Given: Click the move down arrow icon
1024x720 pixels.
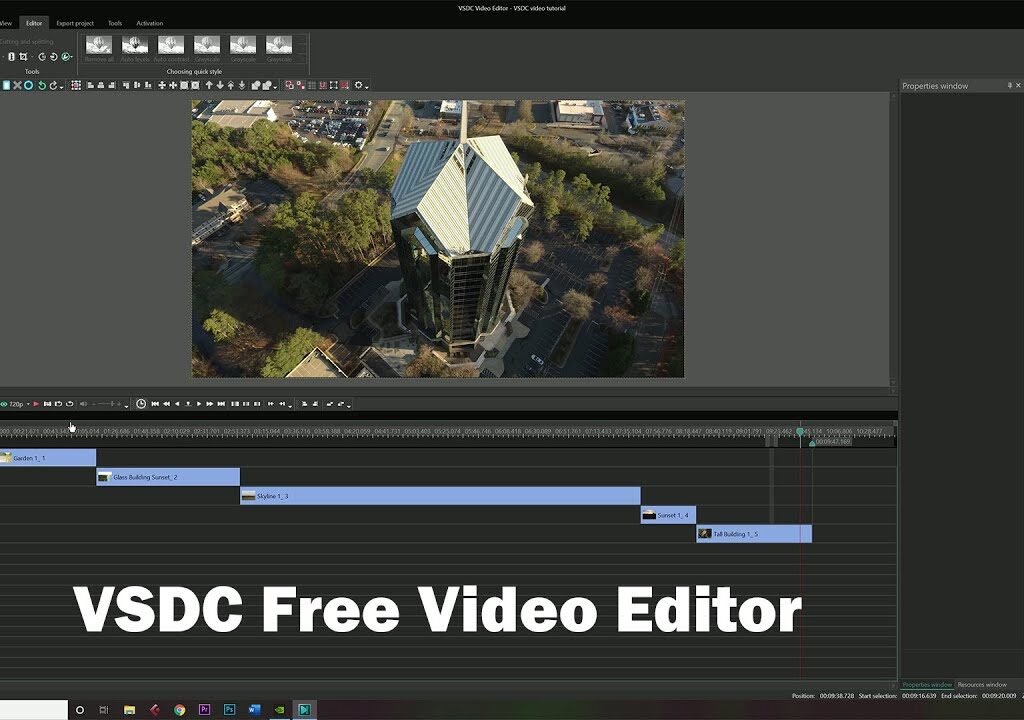Looking at the screenshot, I should pos(220,85).
